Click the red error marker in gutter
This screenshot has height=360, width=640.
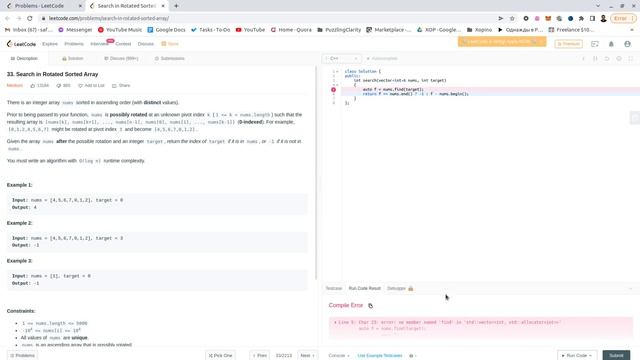tap(333, 89)
